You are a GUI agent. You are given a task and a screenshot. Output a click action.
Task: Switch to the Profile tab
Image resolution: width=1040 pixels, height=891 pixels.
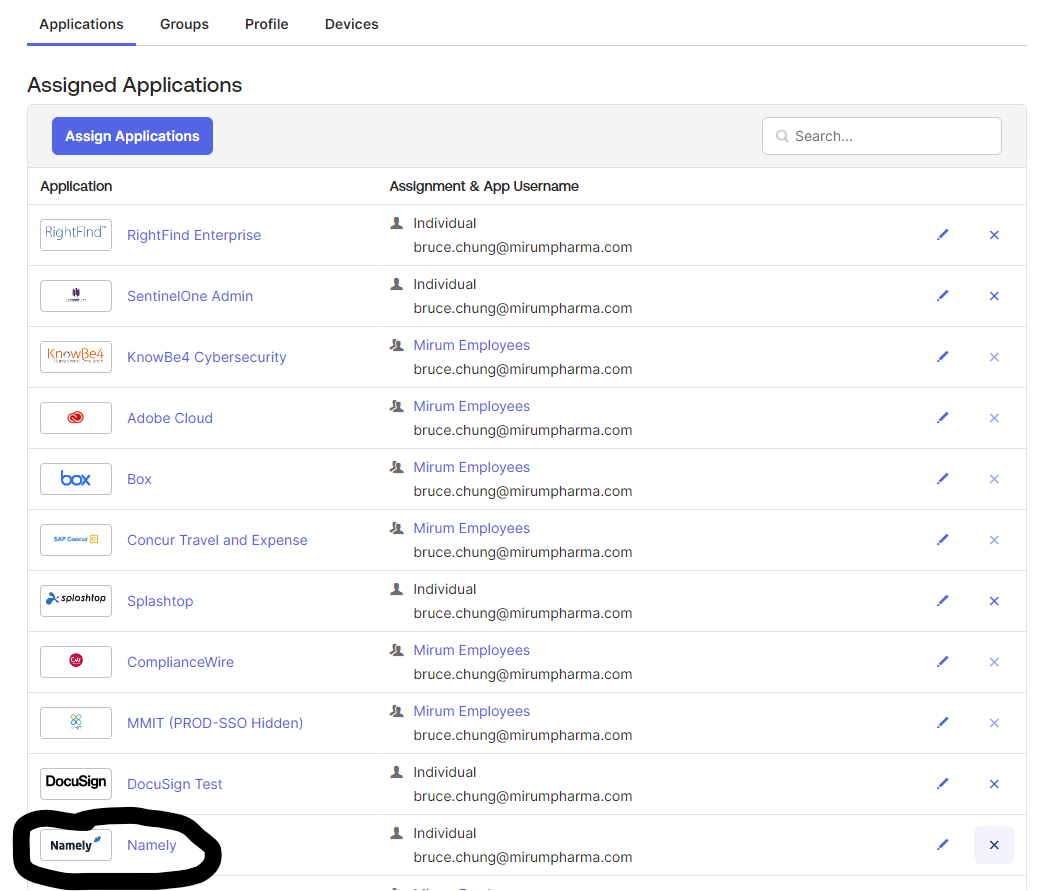coord(267,24)
